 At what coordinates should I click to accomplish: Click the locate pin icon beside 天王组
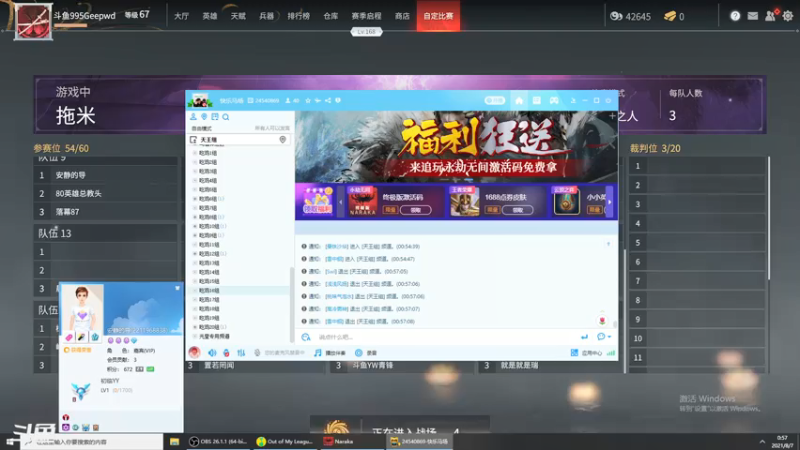[283, 139]
